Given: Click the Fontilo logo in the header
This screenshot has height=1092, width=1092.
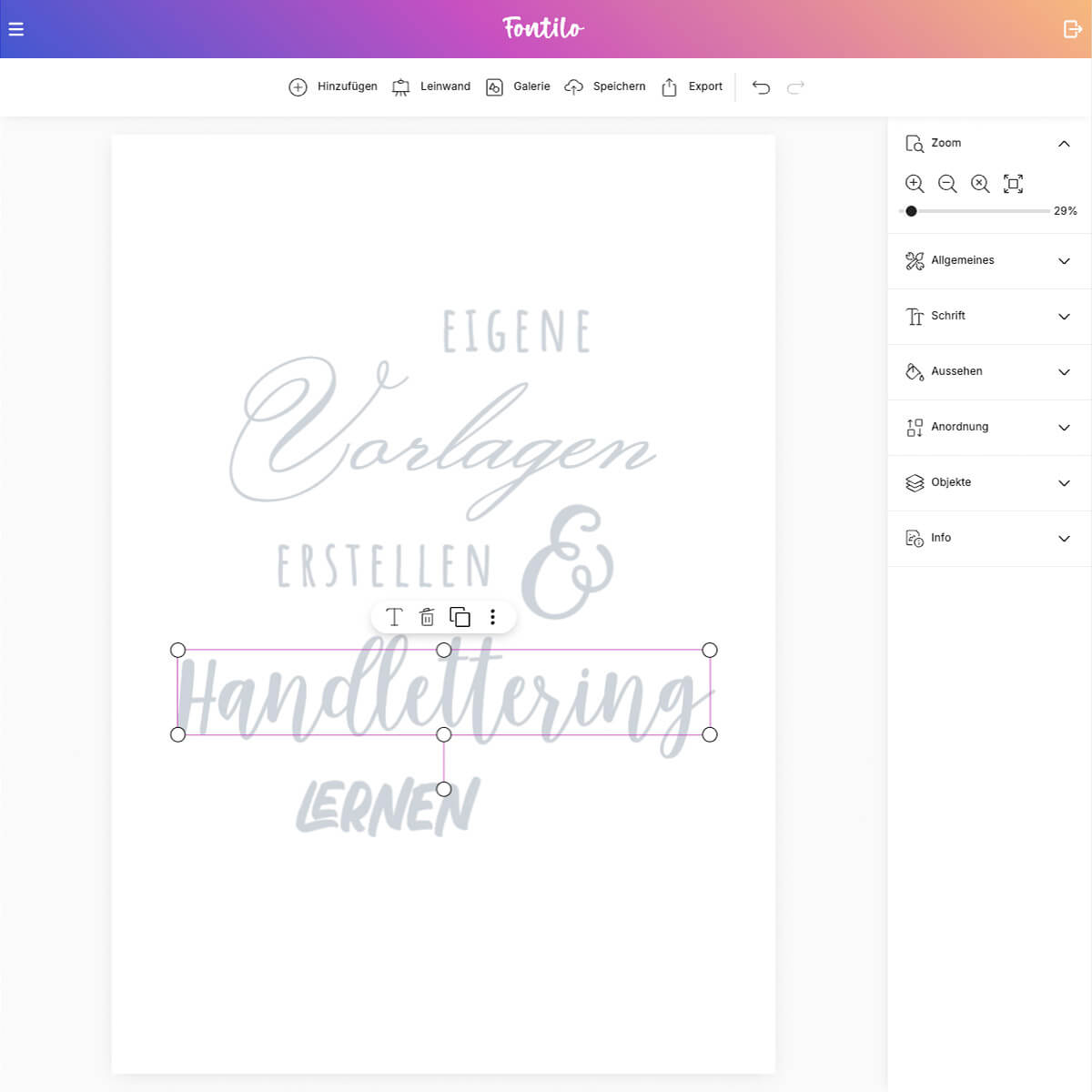Looking at the screenshot, I should [541, 28].
